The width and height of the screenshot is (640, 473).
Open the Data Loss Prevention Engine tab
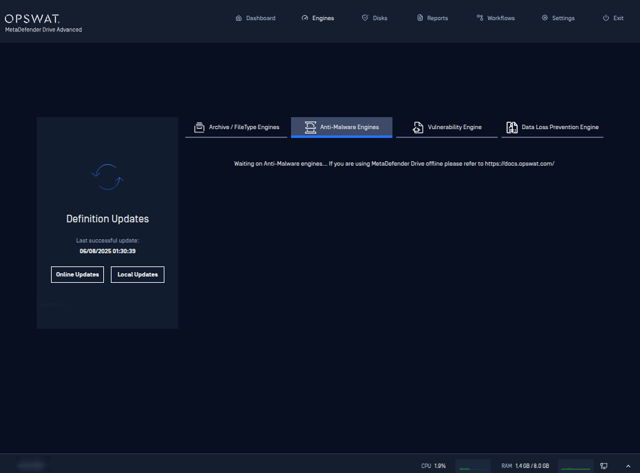tap(552, 127)
